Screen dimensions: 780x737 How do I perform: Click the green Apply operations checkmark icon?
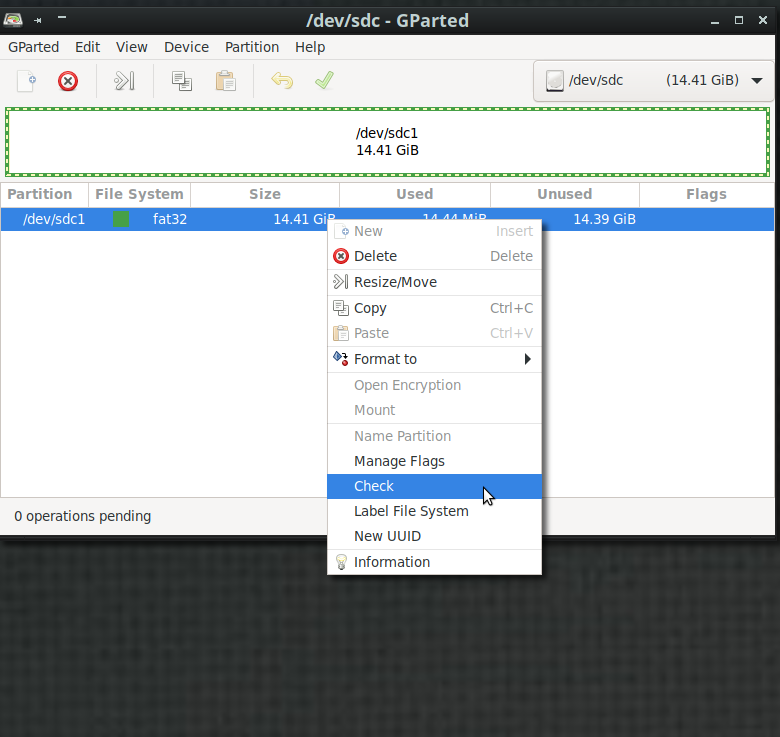coord(324,81)
